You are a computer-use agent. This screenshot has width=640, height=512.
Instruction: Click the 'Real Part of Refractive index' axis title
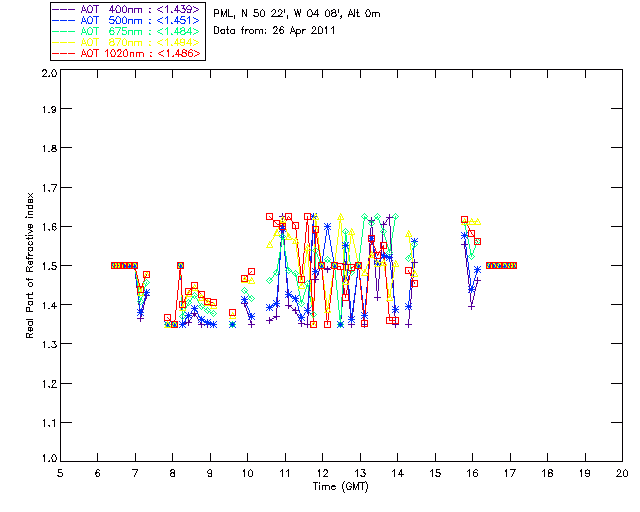coord(29,265)
